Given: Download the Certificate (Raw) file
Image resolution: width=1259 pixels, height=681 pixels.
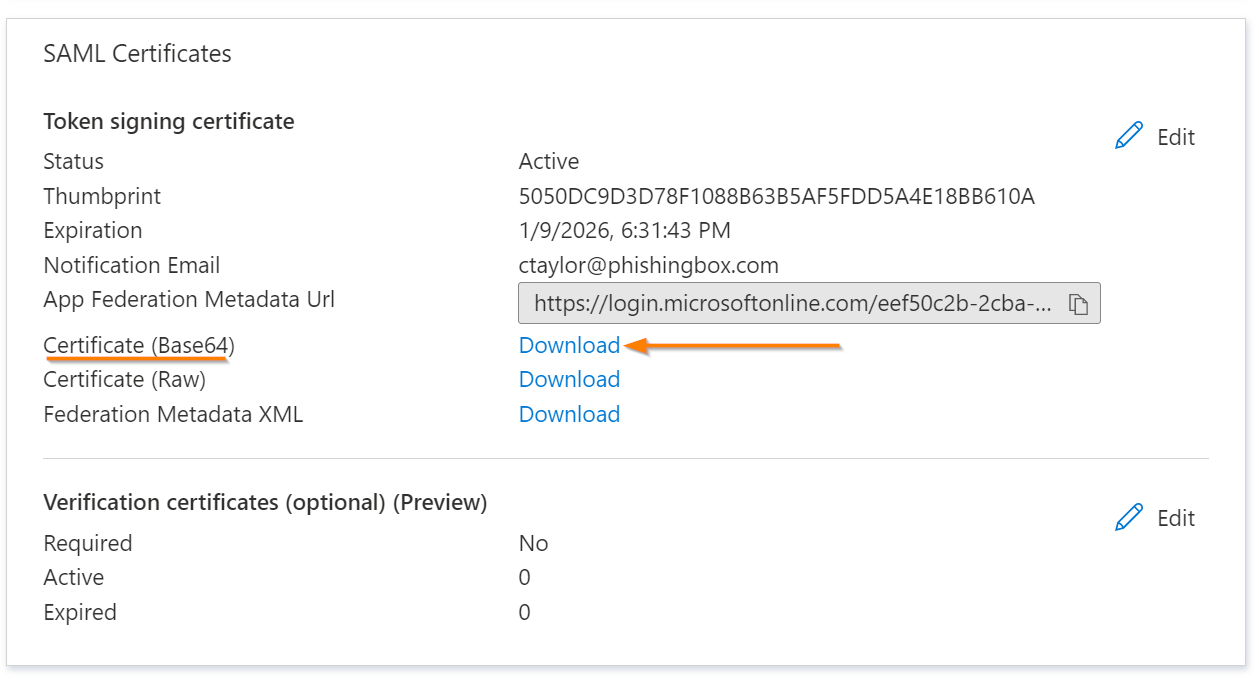Looking at the screenshot, I should pyautogui.click(x=569, y=380).
